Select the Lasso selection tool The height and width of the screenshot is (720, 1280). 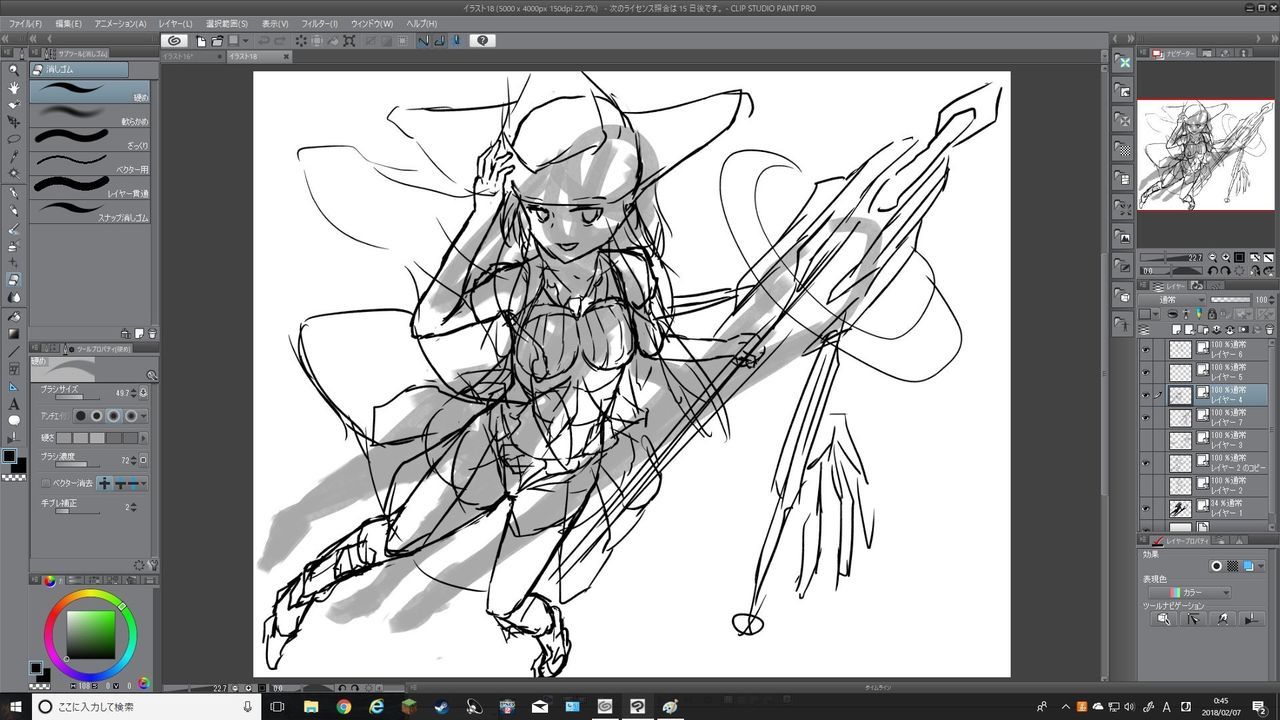14,139
